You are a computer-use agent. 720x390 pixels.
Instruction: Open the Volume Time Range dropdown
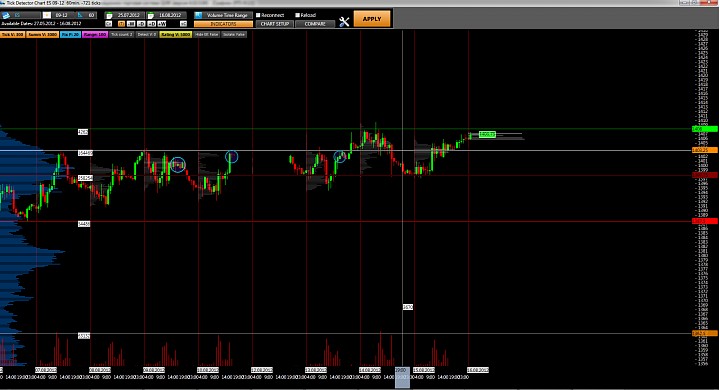click(227, 15)
